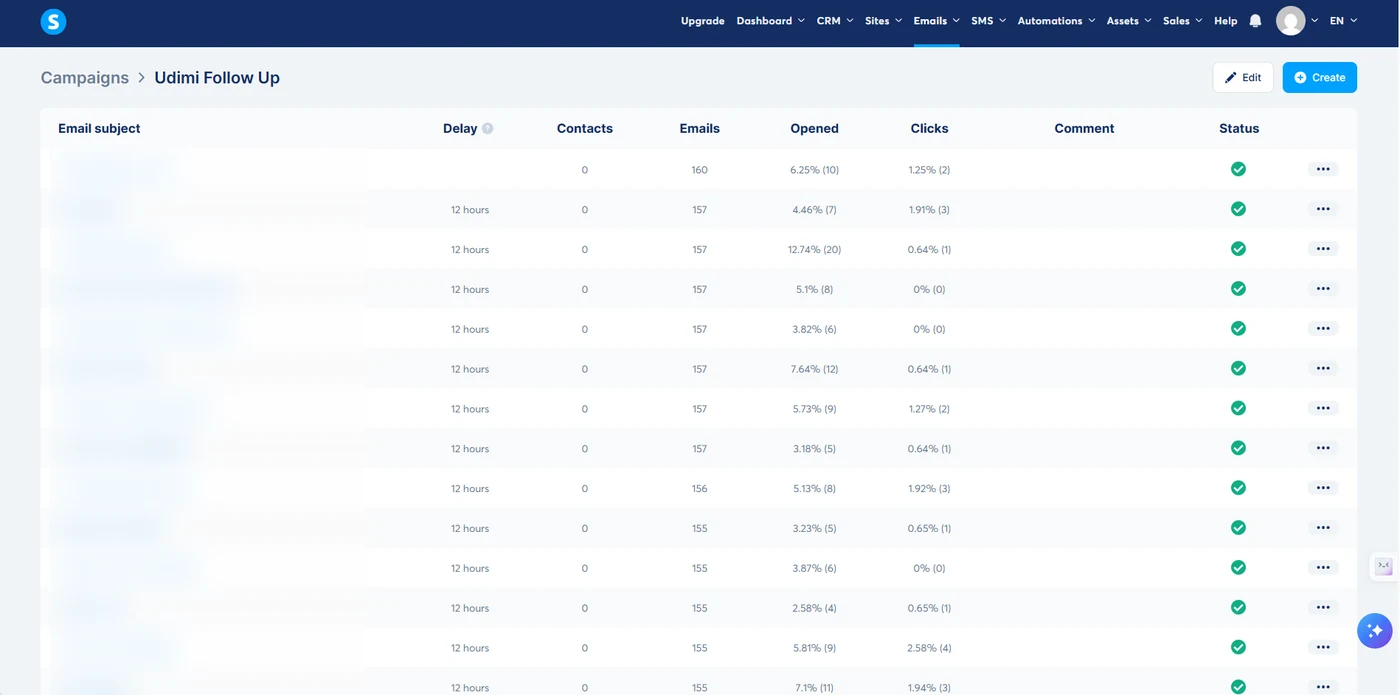Expand the Automations dropdown menu
Screen dimensions: 1400x695
click(x=1056, y=21)
